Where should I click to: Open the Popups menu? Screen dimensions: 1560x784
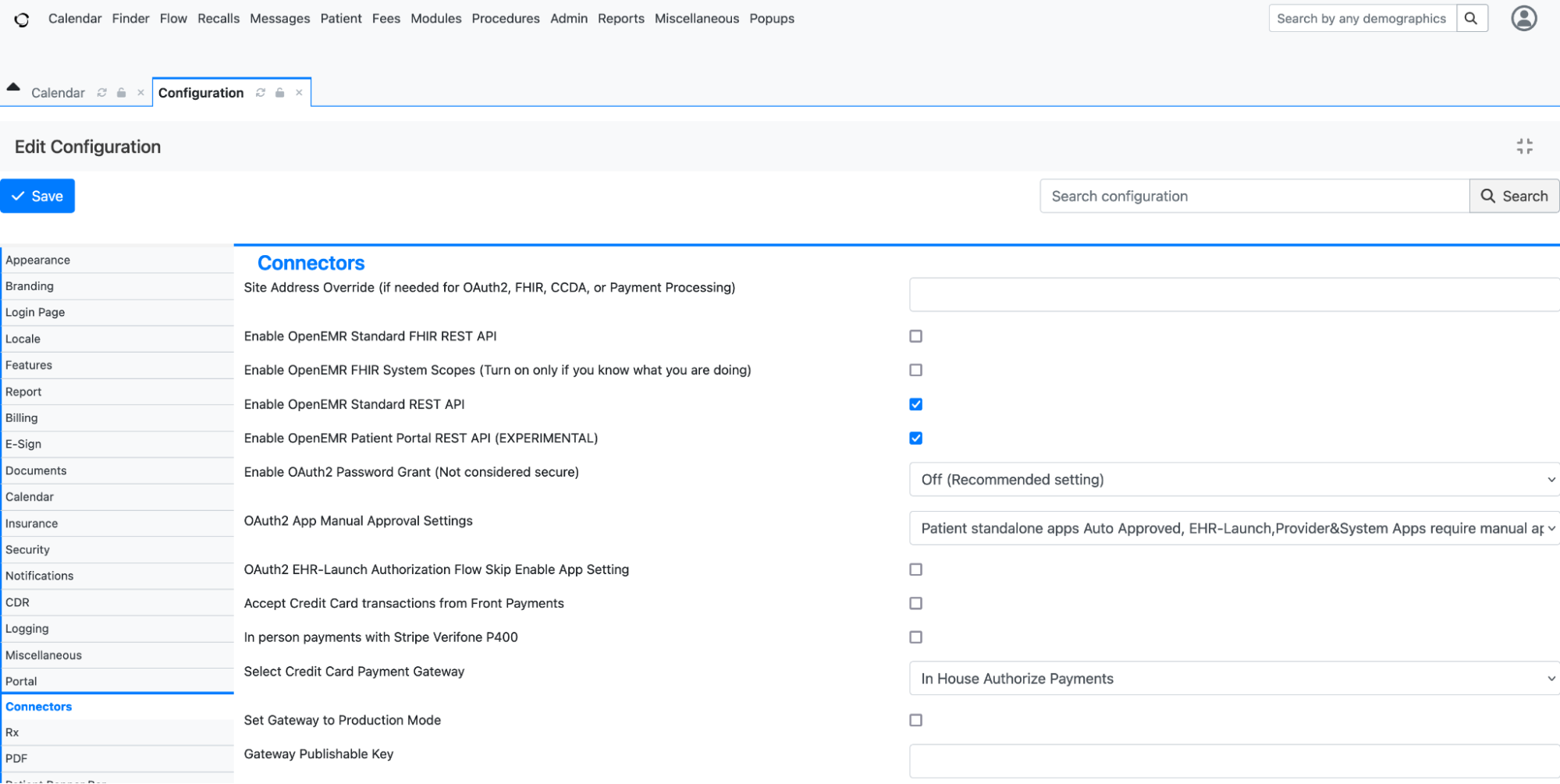pyautogui.click(x=772, y=19)
